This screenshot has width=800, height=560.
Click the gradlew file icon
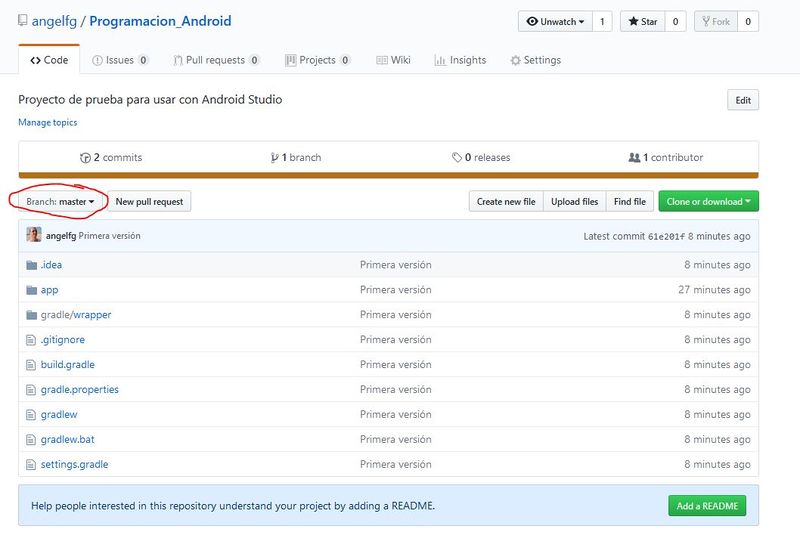click(31, 415)
